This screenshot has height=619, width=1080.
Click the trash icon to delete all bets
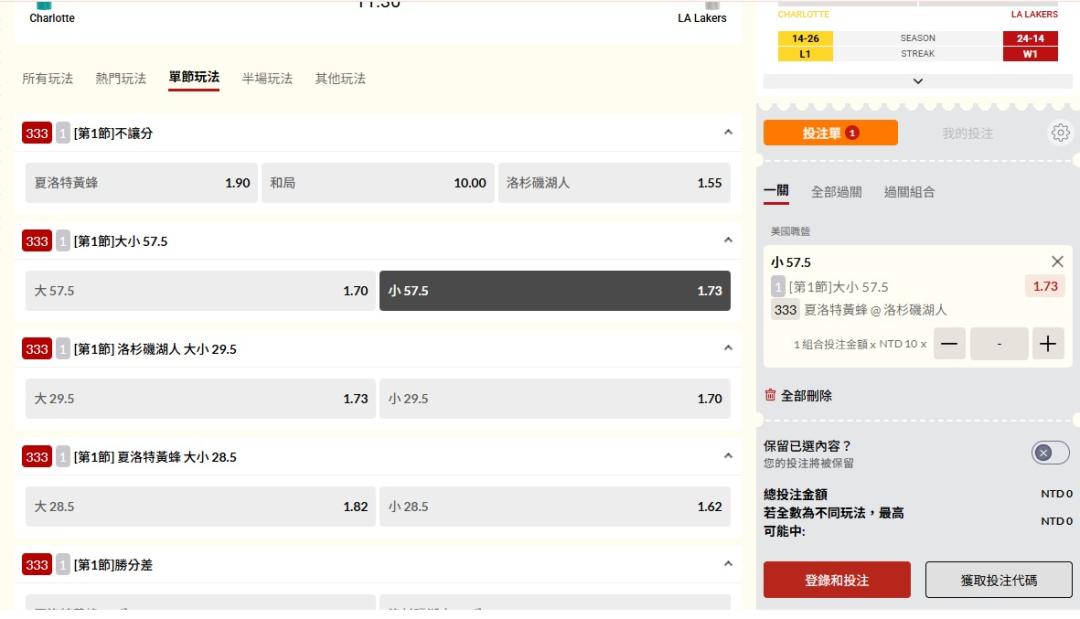770,395
